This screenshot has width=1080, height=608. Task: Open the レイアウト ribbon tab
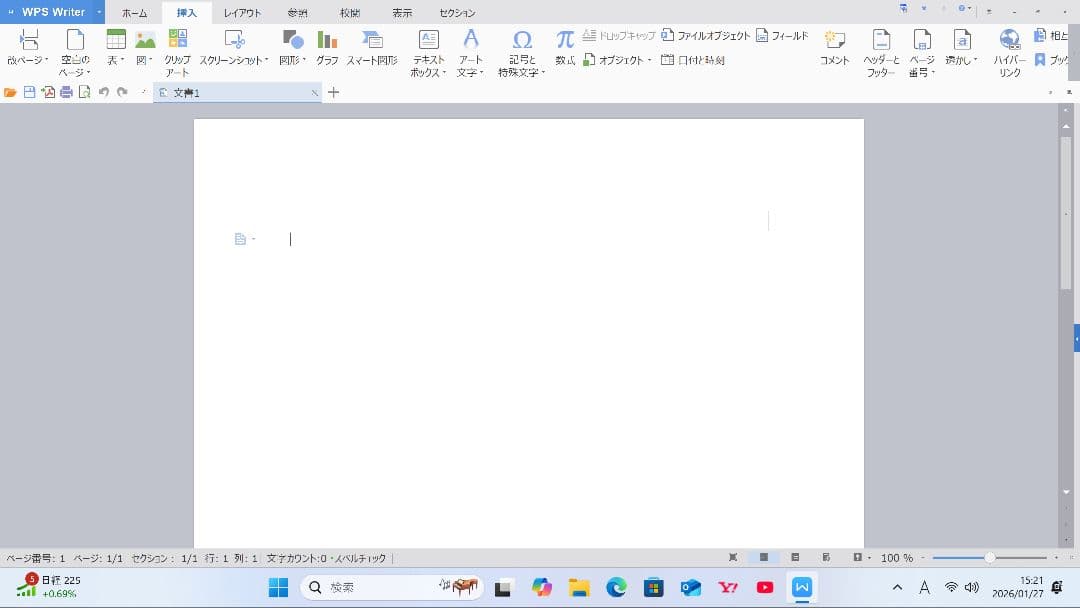pyautogui.click(x=242, y=13)
